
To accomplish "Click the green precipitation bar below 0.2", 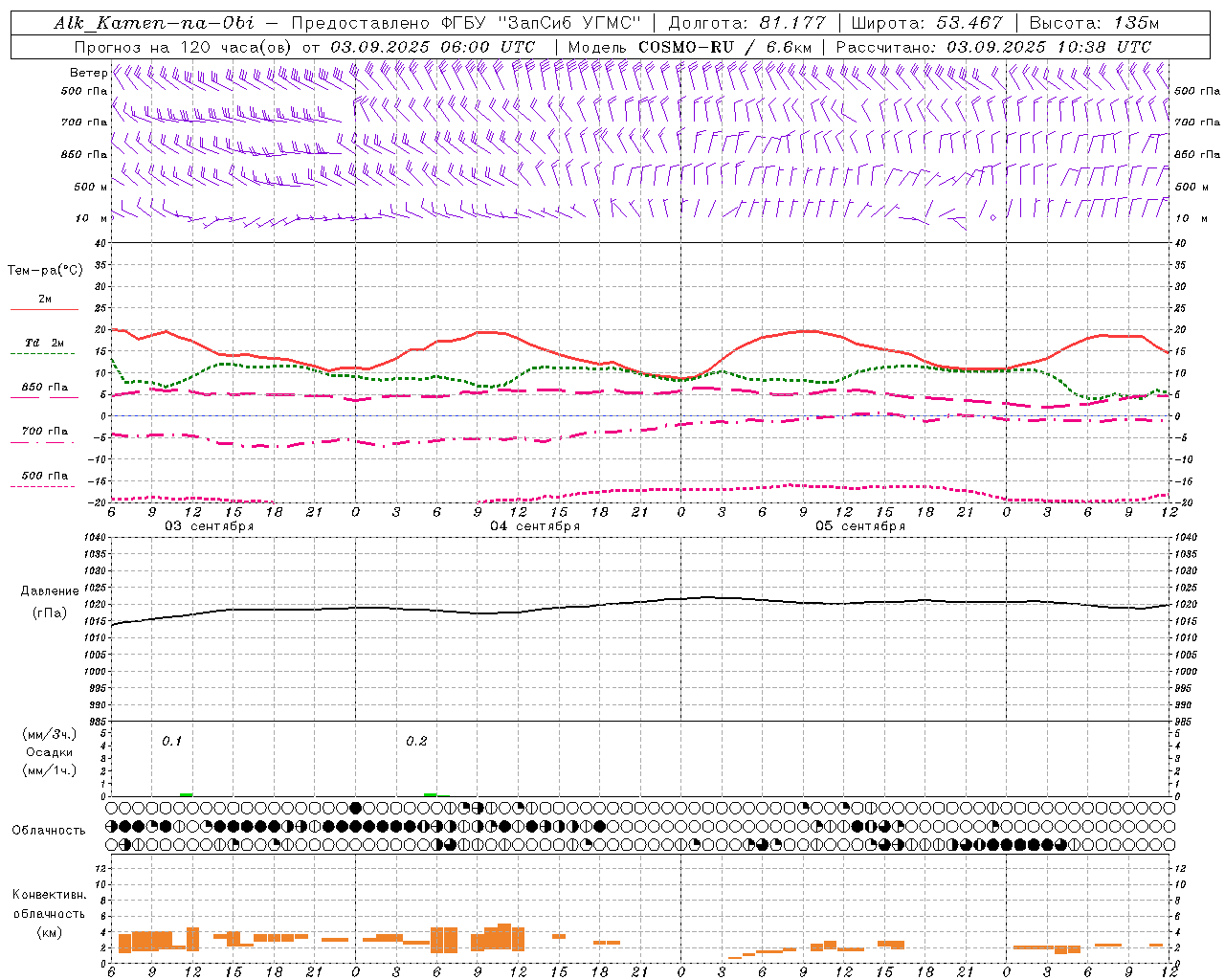I will click(431, 794).
